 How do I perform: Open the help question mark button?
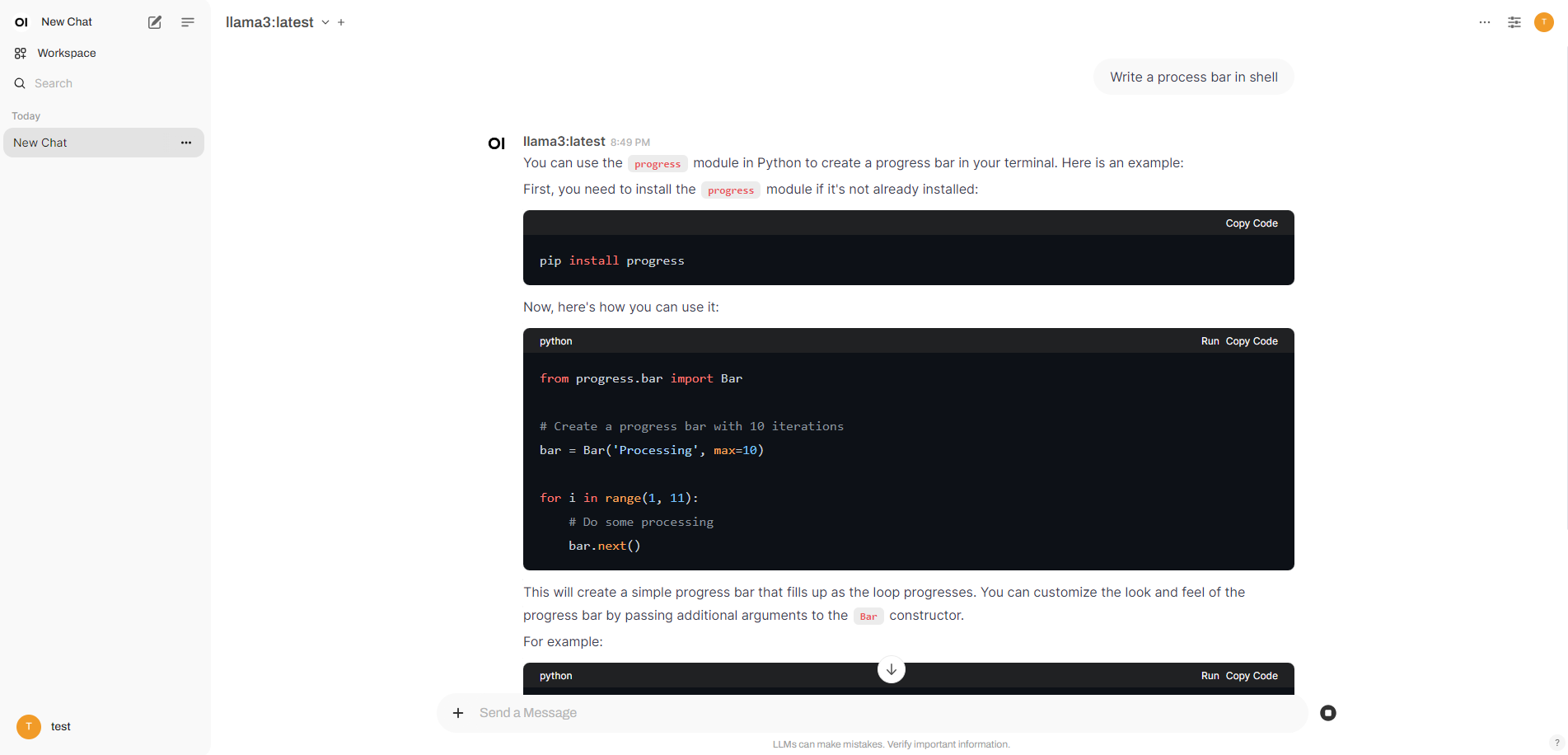click(x=1556, y=742)
